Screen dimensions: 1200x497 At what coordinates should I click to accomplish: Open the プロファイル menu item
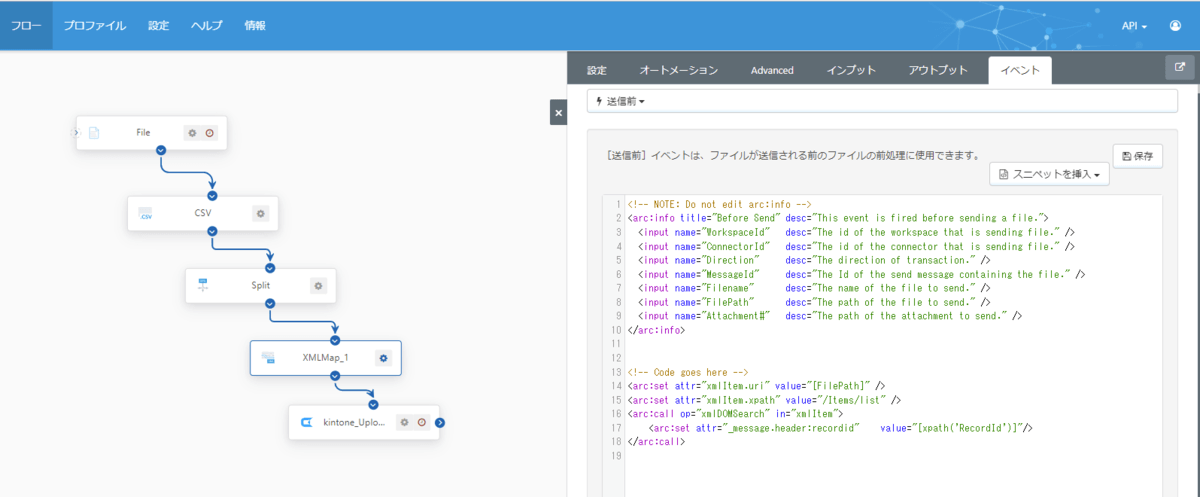[94, 26]
